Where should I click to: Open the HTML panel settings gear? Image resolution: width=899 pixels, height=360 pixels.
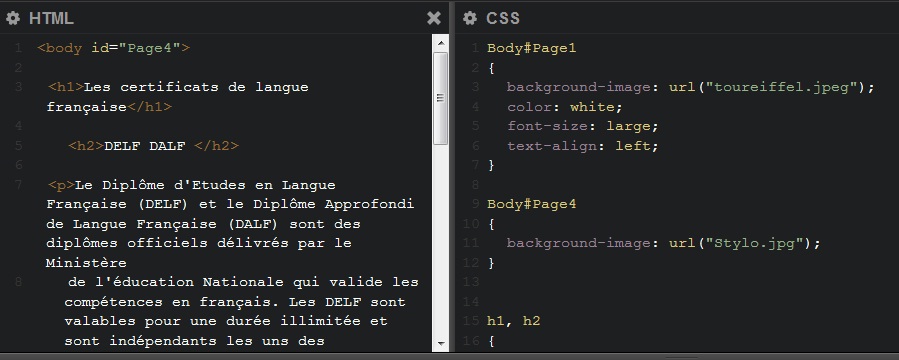coord(13,18)
